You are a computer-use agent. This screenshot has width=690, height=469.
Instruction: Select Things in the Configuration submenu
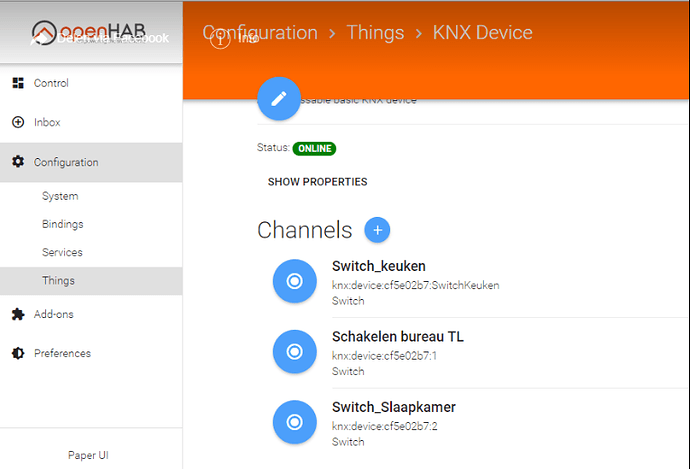(58, 281)
